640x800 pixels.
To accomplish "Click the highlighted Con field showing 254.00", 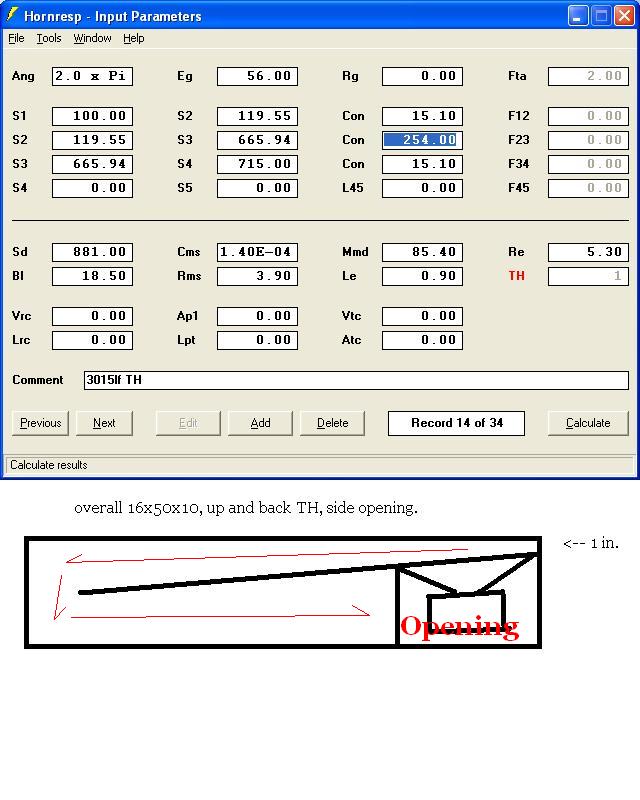I will (423, 140).
